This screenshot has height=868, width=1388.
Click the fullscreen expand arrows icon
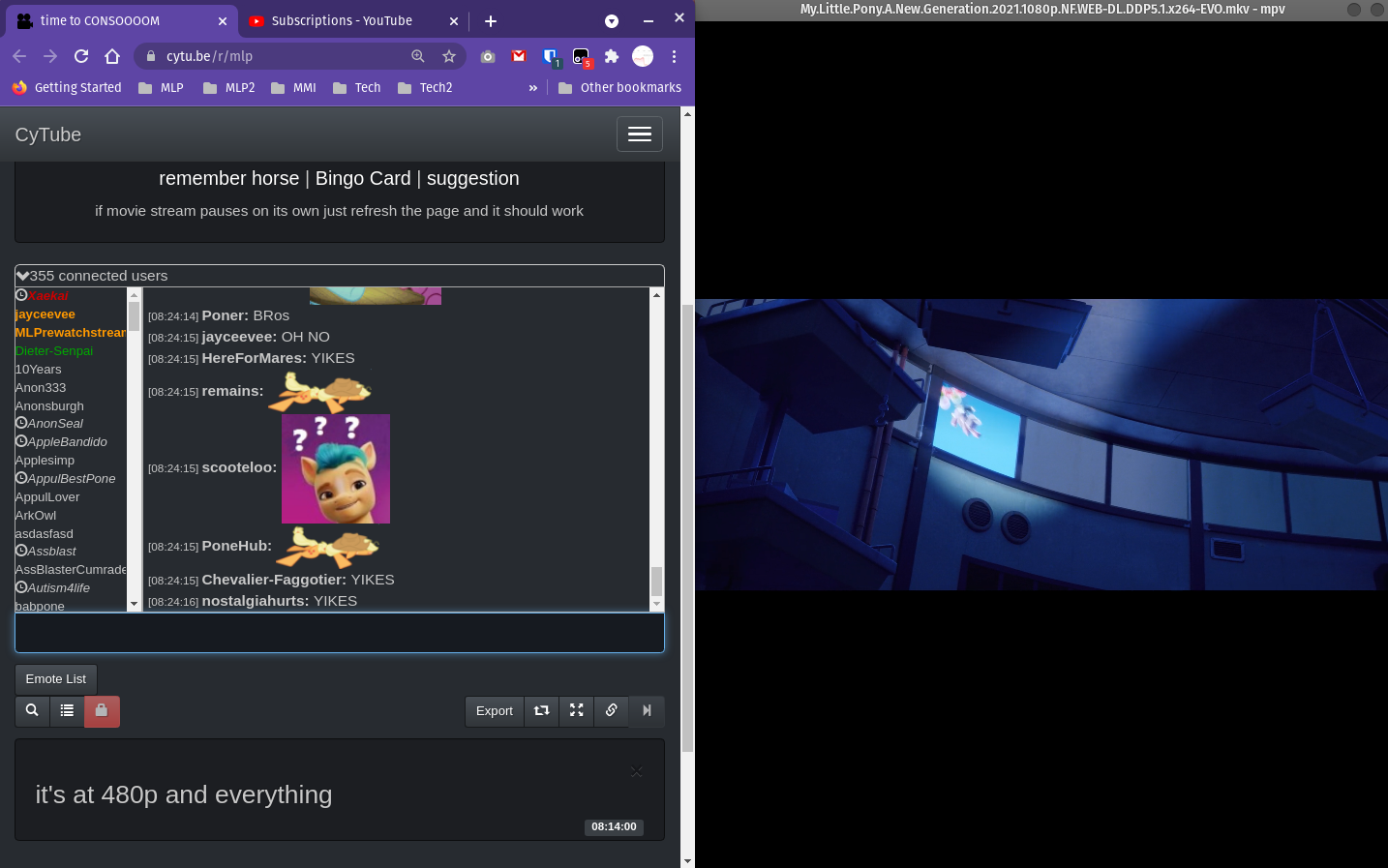click(577, 711)
